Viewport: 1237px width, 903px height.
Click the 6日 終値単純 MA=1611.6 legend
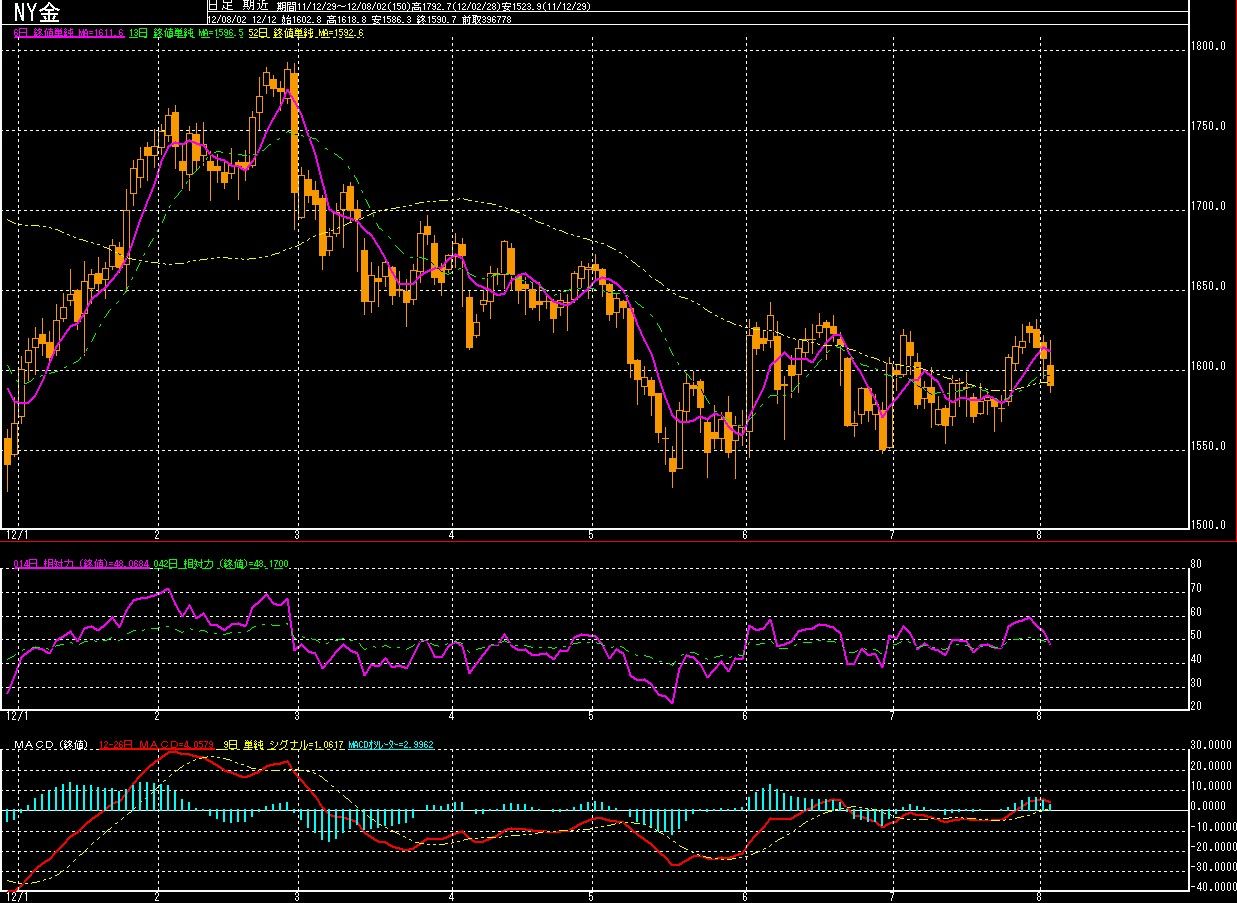pos(69,32)
